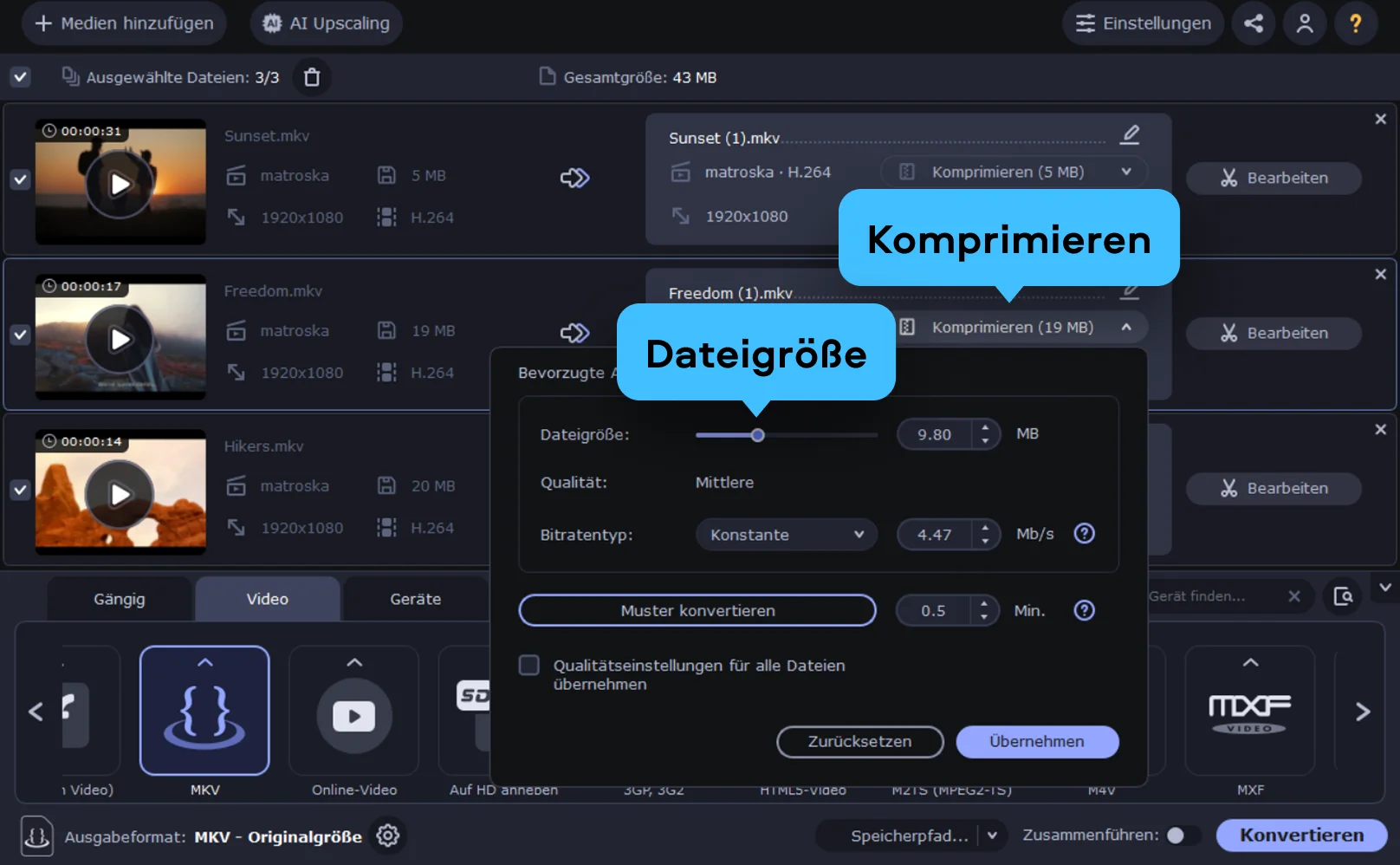
Task: Click the convert arrow icon for Freedom.mkv
Action: pos(574,333)
